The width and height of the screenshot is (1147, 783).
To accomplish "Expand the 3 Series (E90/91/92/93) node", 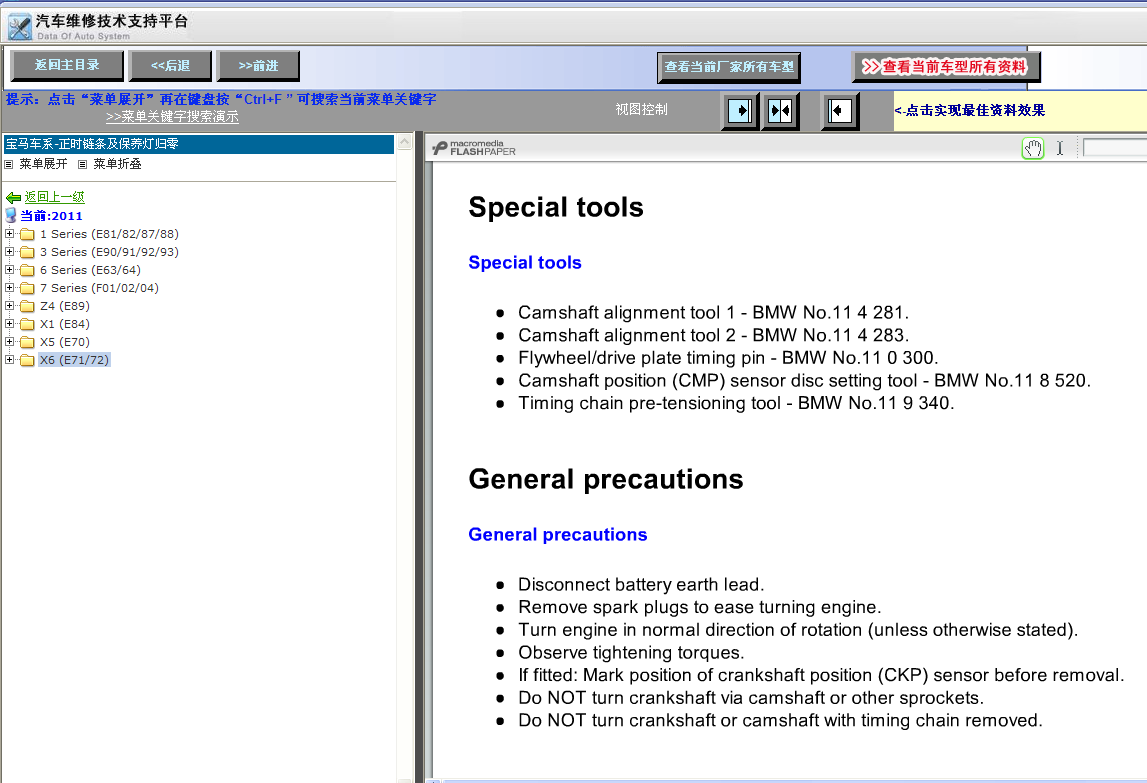I will pos(10,252).
